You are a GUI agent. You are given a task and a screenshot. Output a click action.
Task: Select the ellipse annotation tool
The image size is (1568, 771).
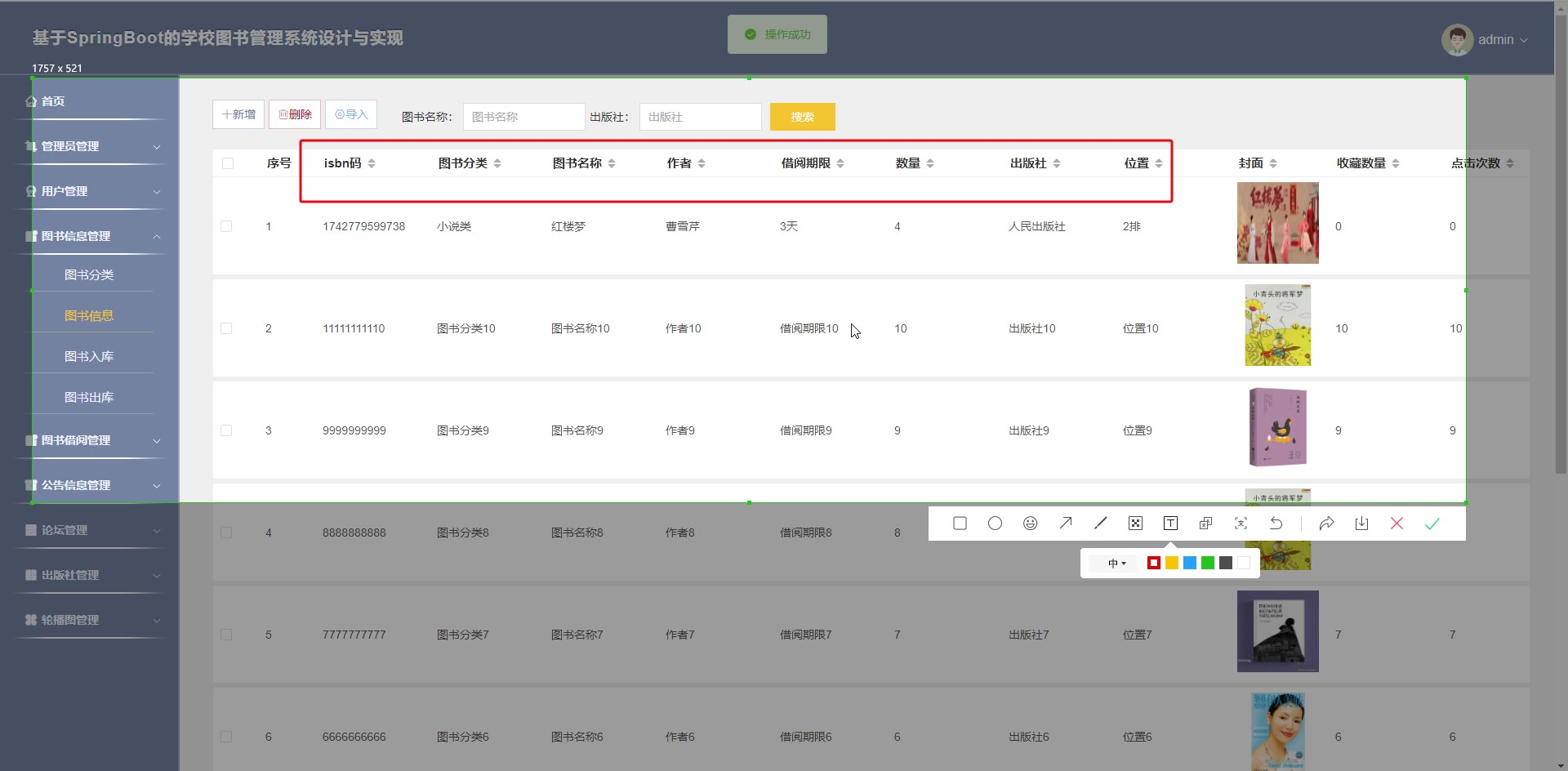point(995,524)
